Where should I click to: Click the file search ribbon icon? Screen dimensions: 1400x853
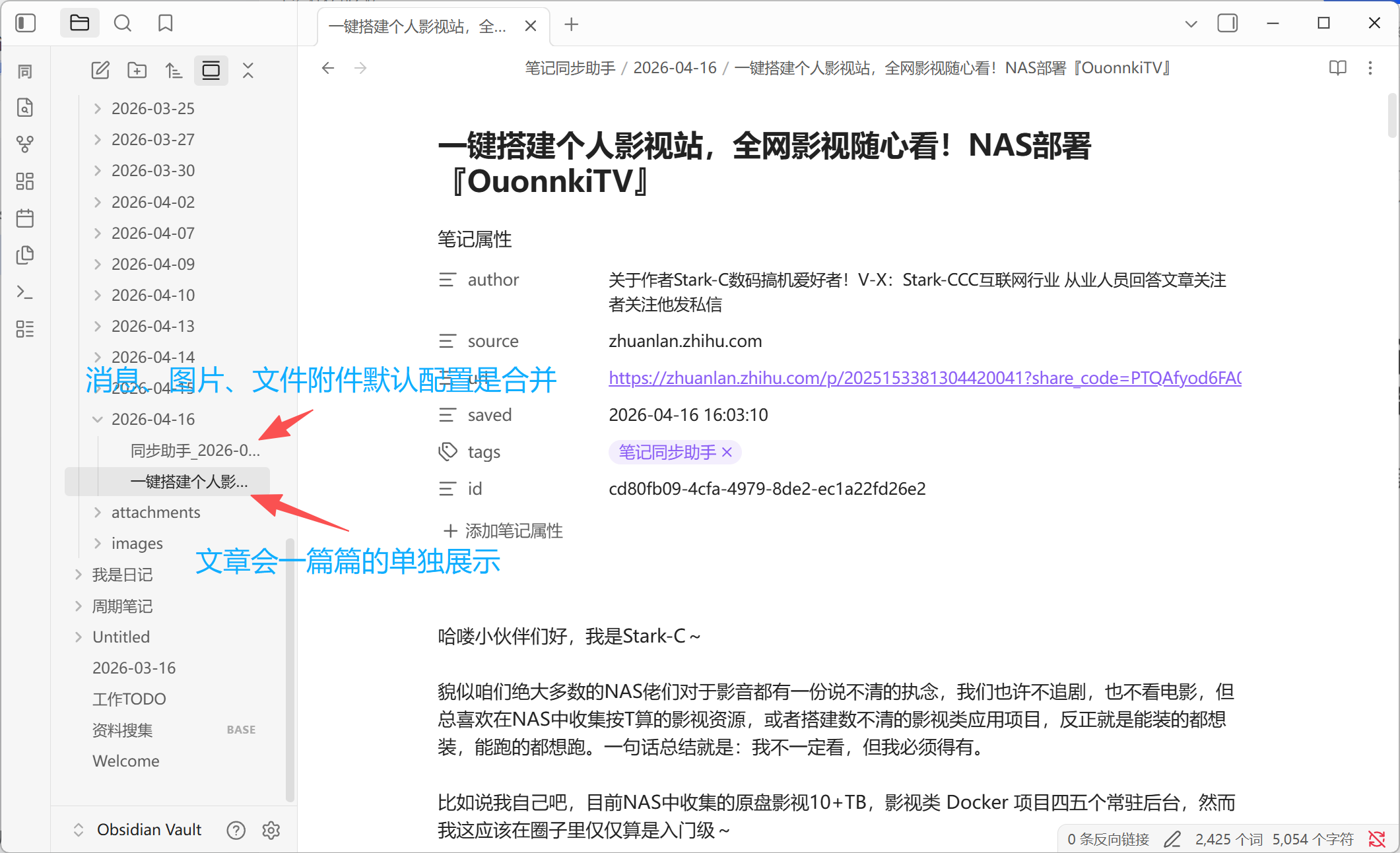25,107
